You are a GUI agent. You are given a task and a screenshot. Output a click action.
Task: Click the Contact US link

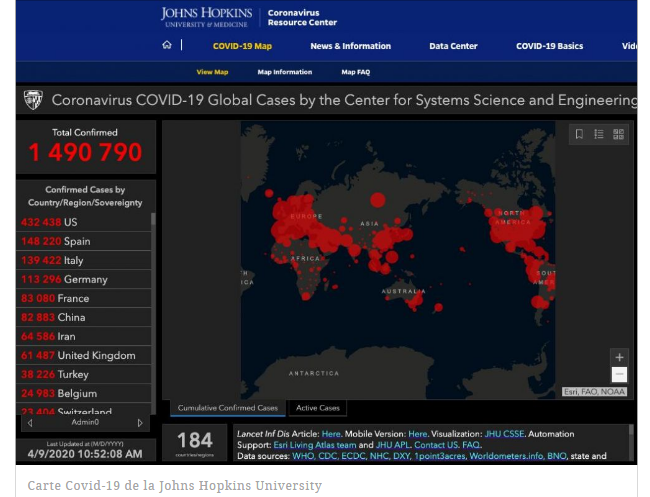436,445
